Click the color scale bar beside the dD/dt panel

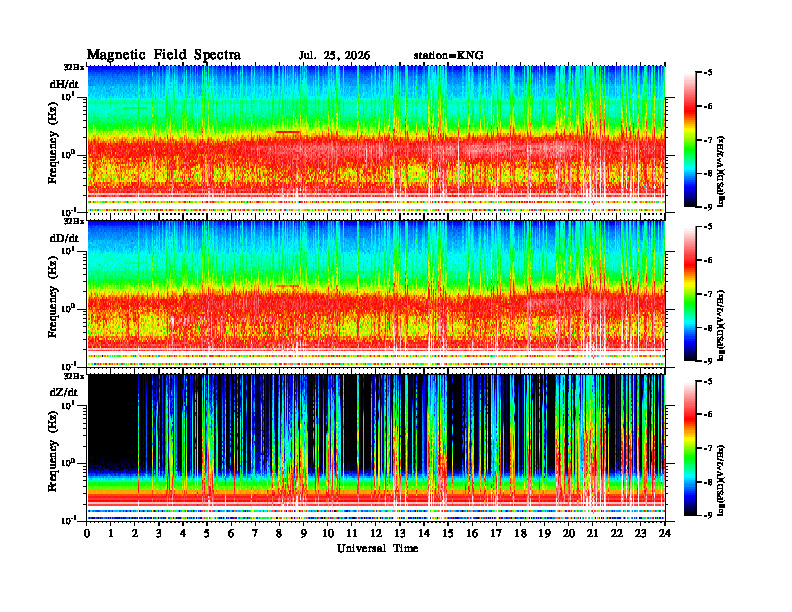coord(690,294)
